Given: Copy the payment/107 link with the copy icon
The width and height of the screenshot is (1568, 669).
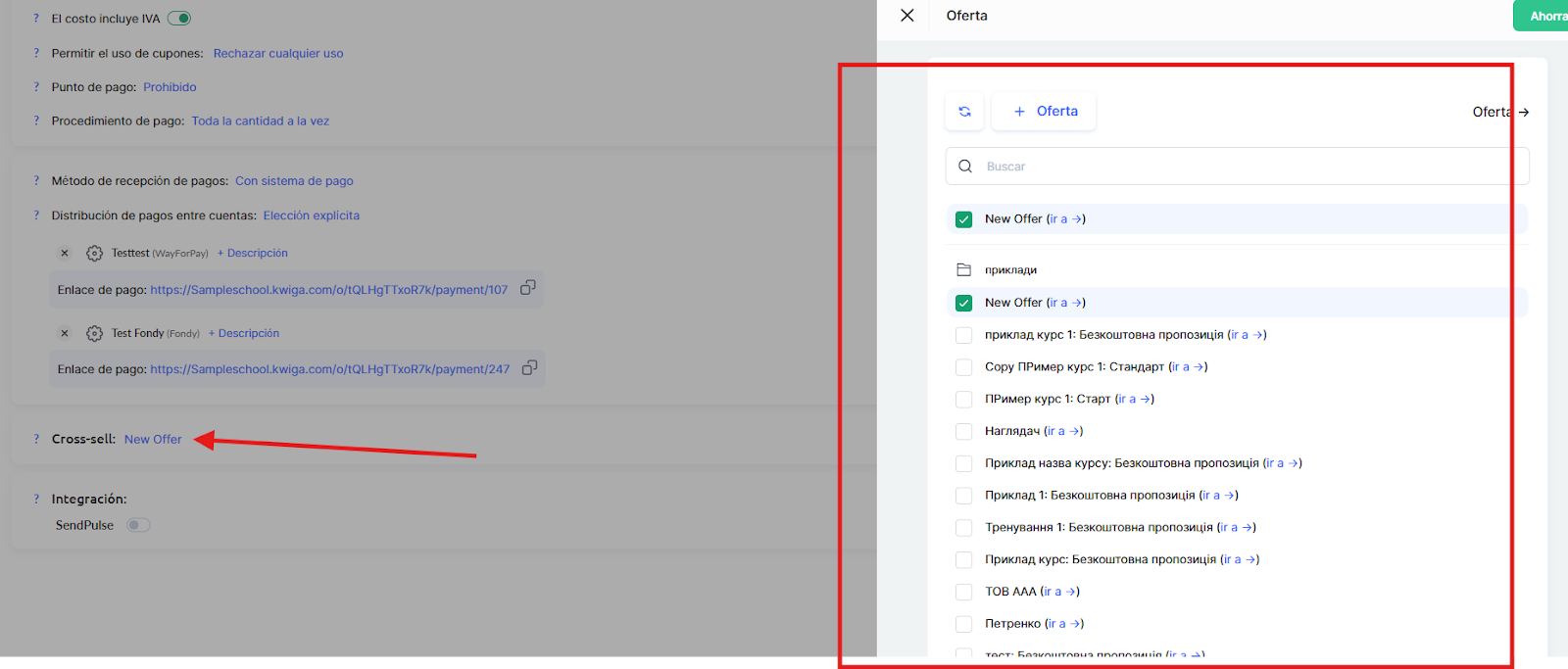Looking at the screenshot, I should (527, 288).
